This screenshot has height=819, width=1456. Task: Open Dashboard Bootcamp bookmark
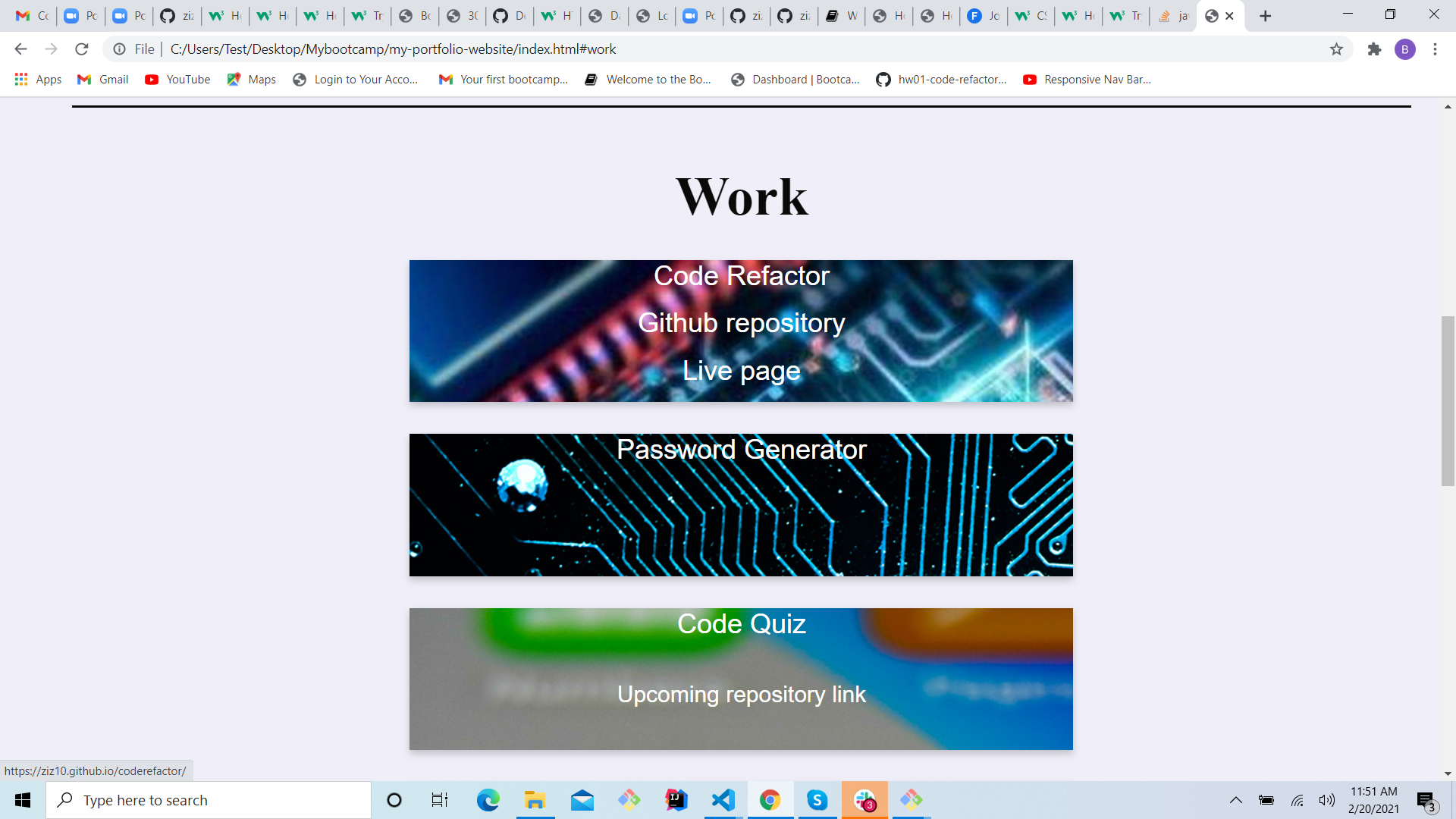pyautogui.click(x=795, y=80)
